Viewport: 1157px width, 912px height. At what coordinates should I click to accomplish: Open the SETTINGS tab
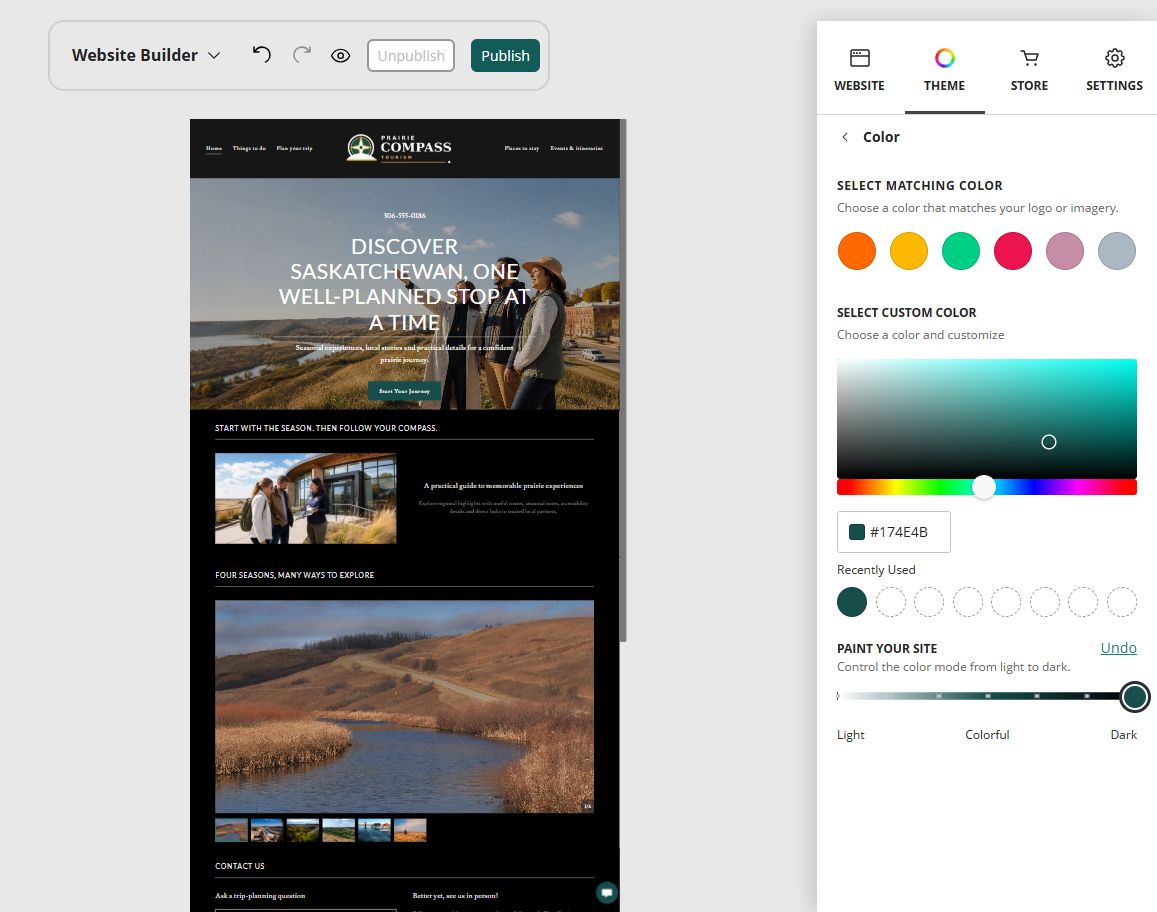1114,70
